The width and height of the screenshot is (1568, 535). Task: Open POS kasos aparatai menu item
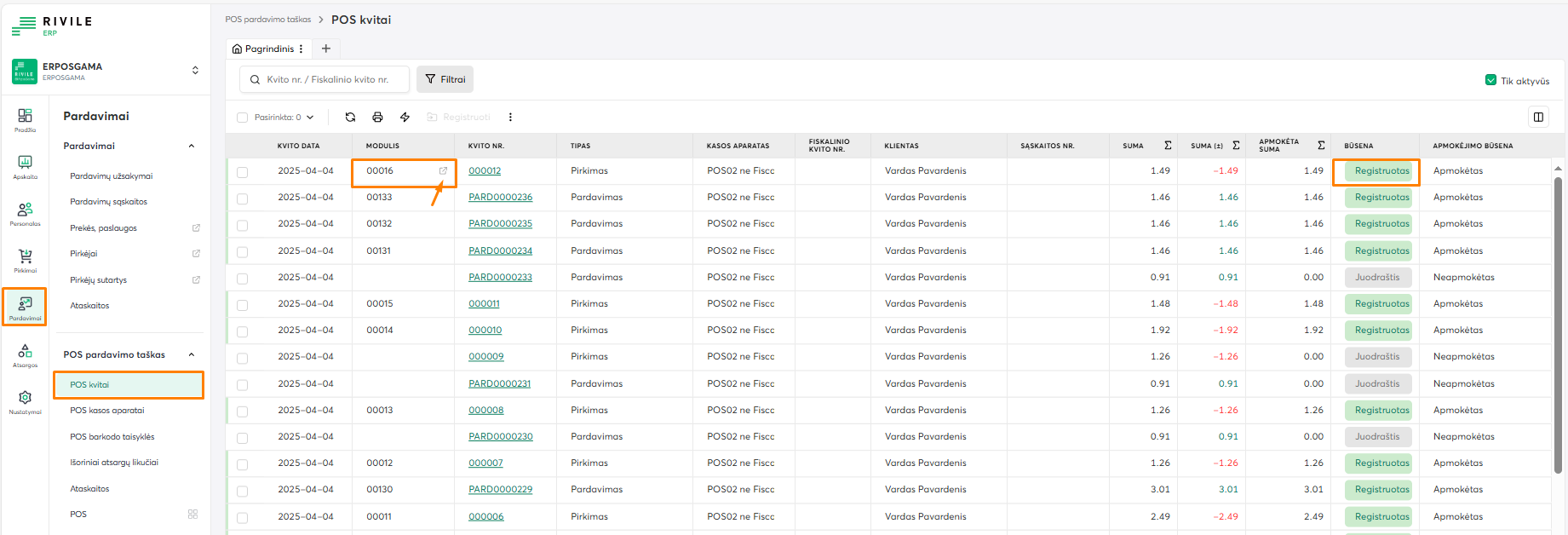tap(107, 411)
